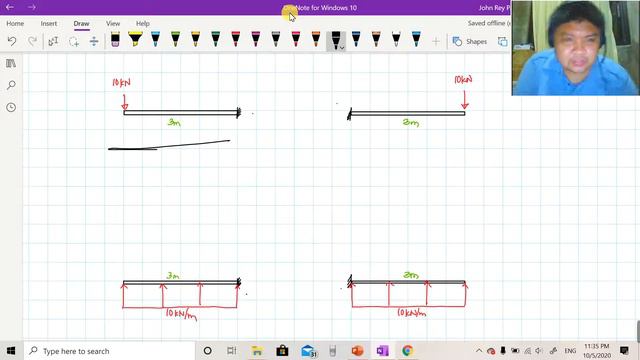The width and height of the screenshot is (640, 360).
Task: Pick the yellow highlighter
Action: tap(135, 40)
